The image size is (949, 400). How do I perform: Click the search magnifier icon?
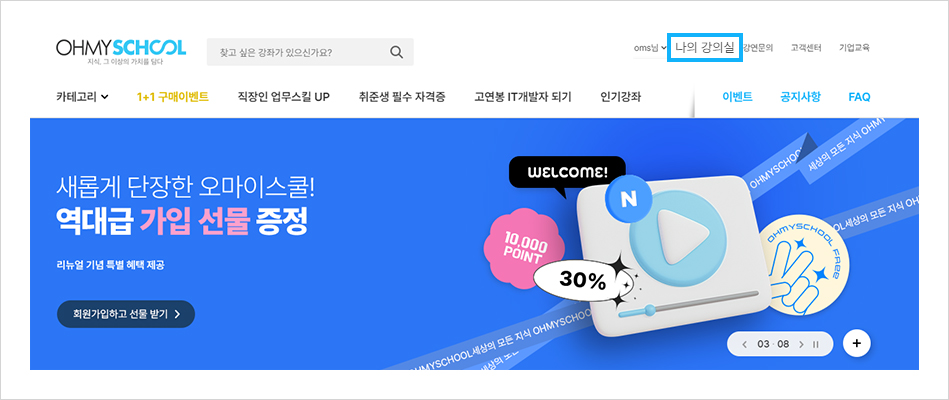pos(396,52)
